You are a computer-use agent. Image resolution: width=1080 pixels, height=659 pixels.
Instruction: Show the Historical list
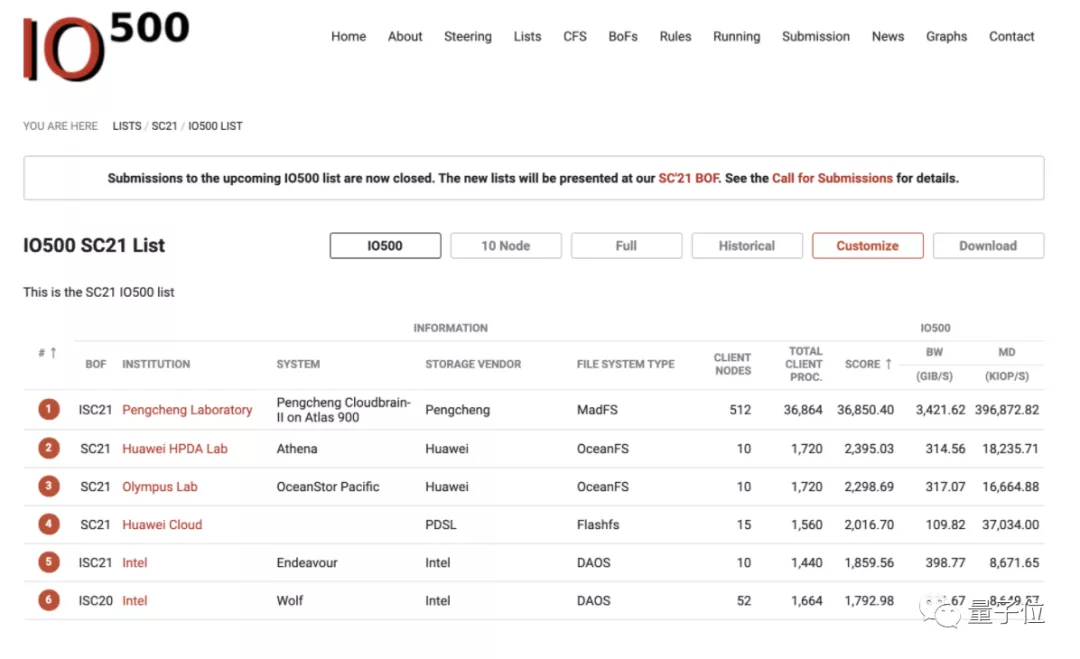pos(746,246)
